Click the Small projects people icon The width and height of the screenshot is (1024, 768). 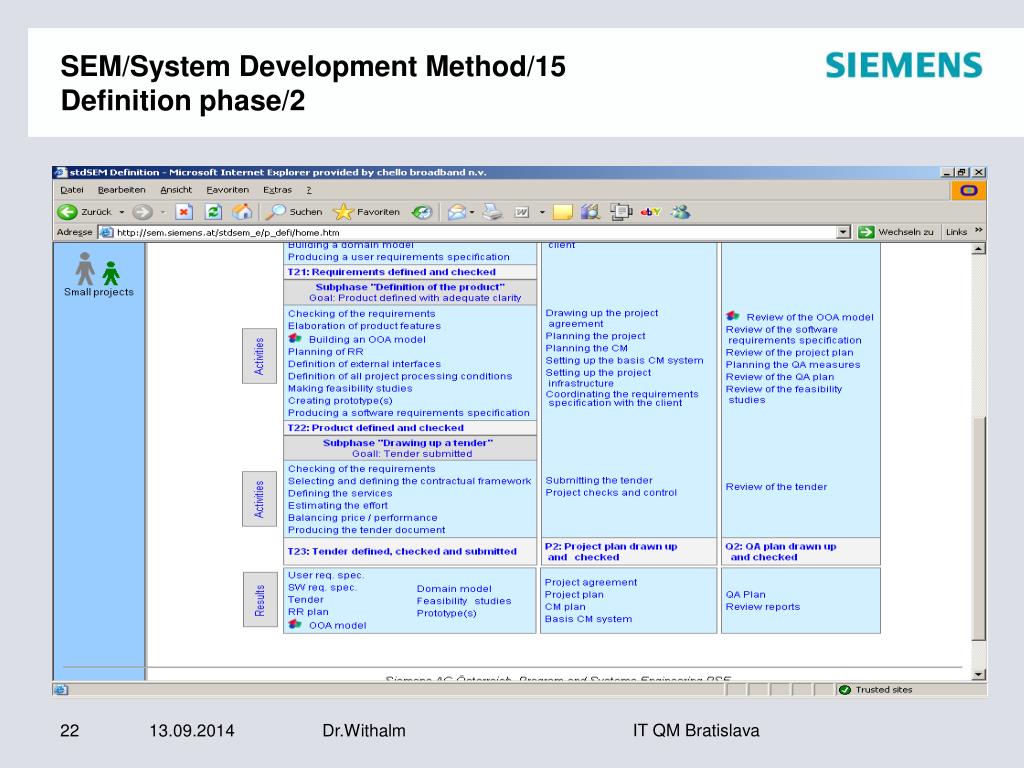(x=98, y=269)
